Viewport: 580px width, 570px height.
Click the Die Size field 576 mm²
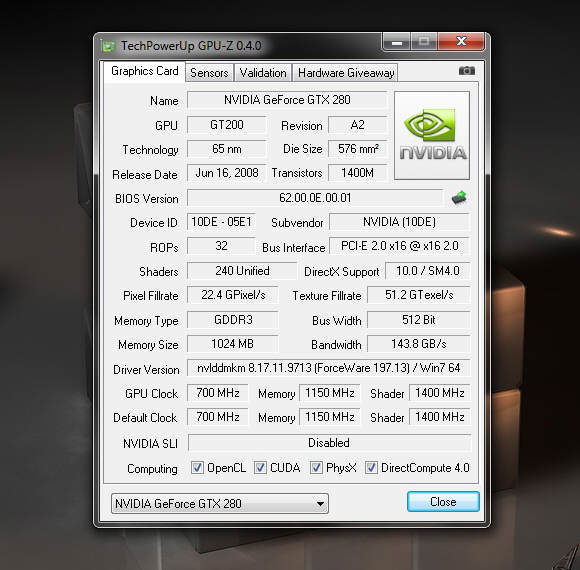pos(357,149)
